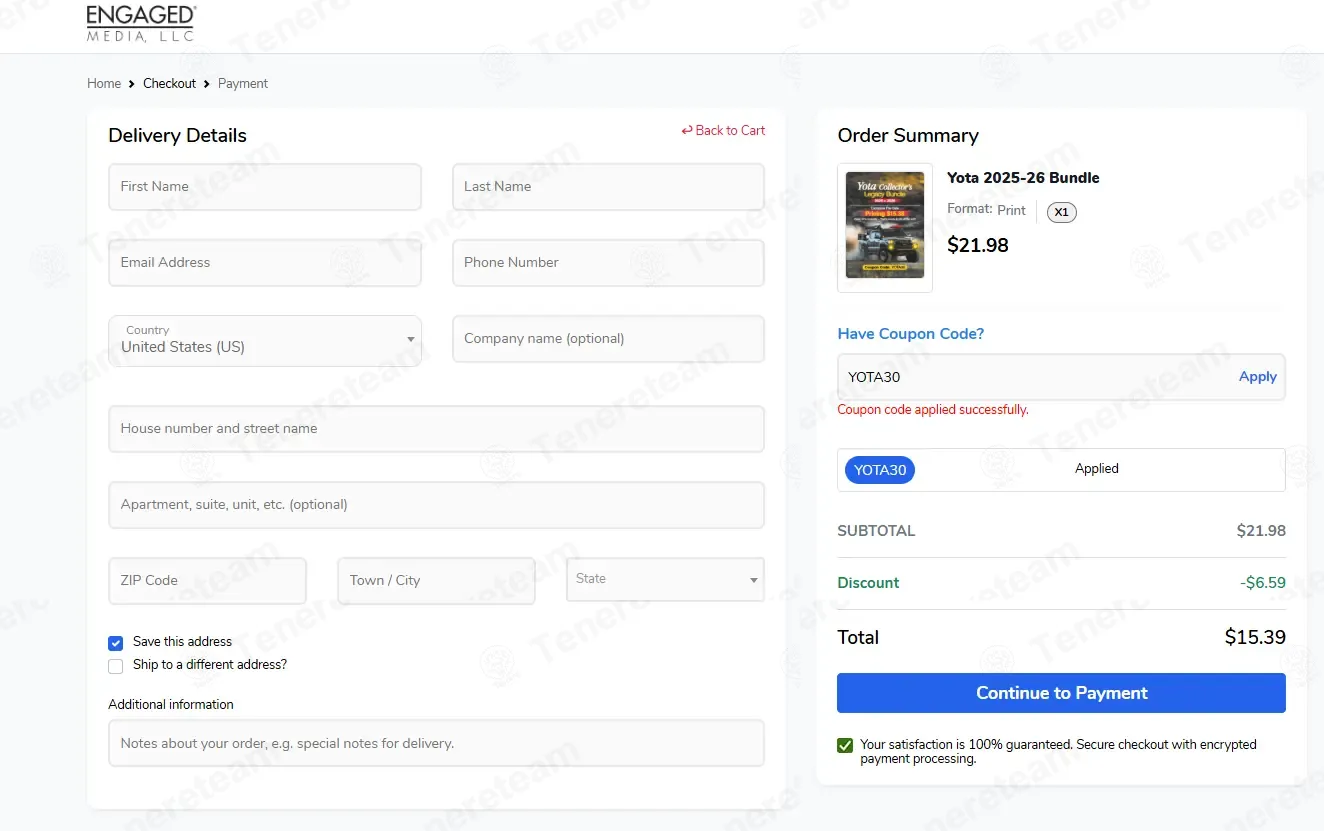Click the coupon code input containing YOTA30
This screenshot has width=1324, height=831.
[1035, 377]
